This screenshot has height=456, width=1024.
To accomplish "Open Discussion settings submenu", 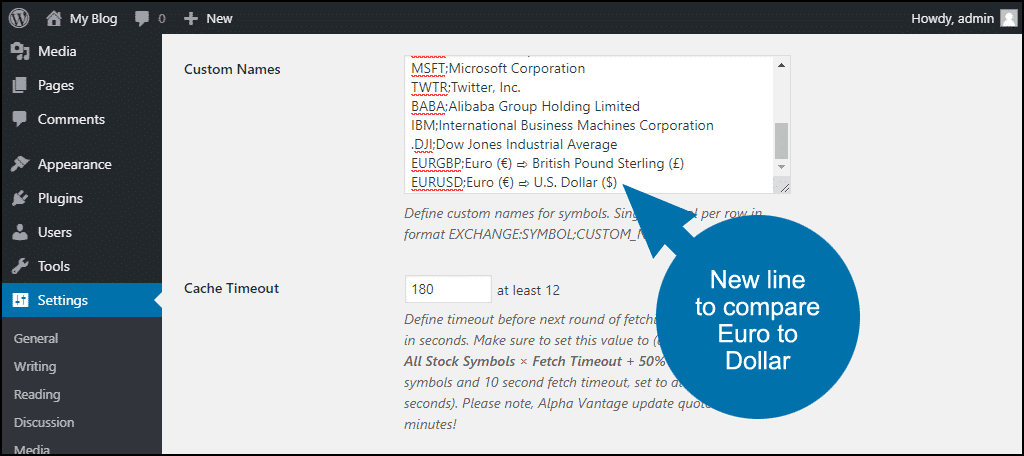I will click(x=44, y=423).
